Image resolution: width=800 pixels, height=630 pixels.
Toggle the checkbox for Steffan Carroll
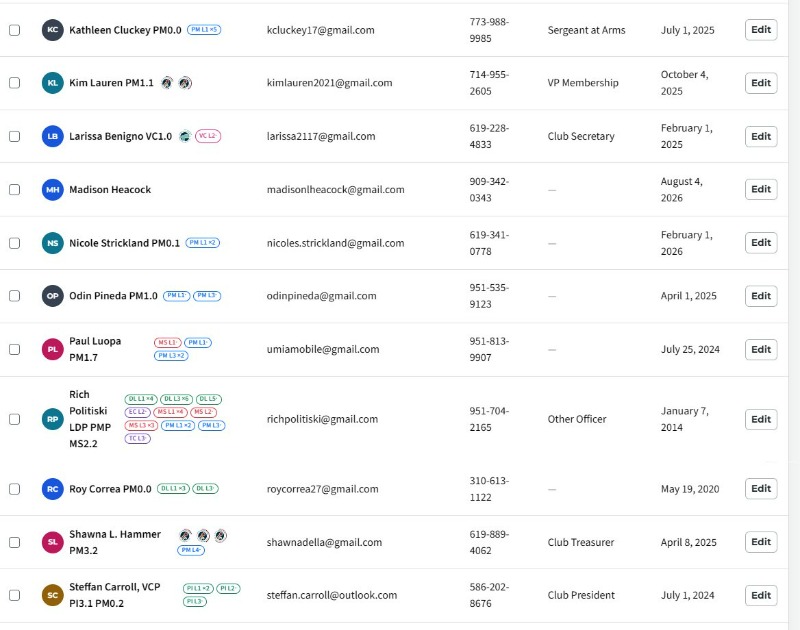click(15, 595)
